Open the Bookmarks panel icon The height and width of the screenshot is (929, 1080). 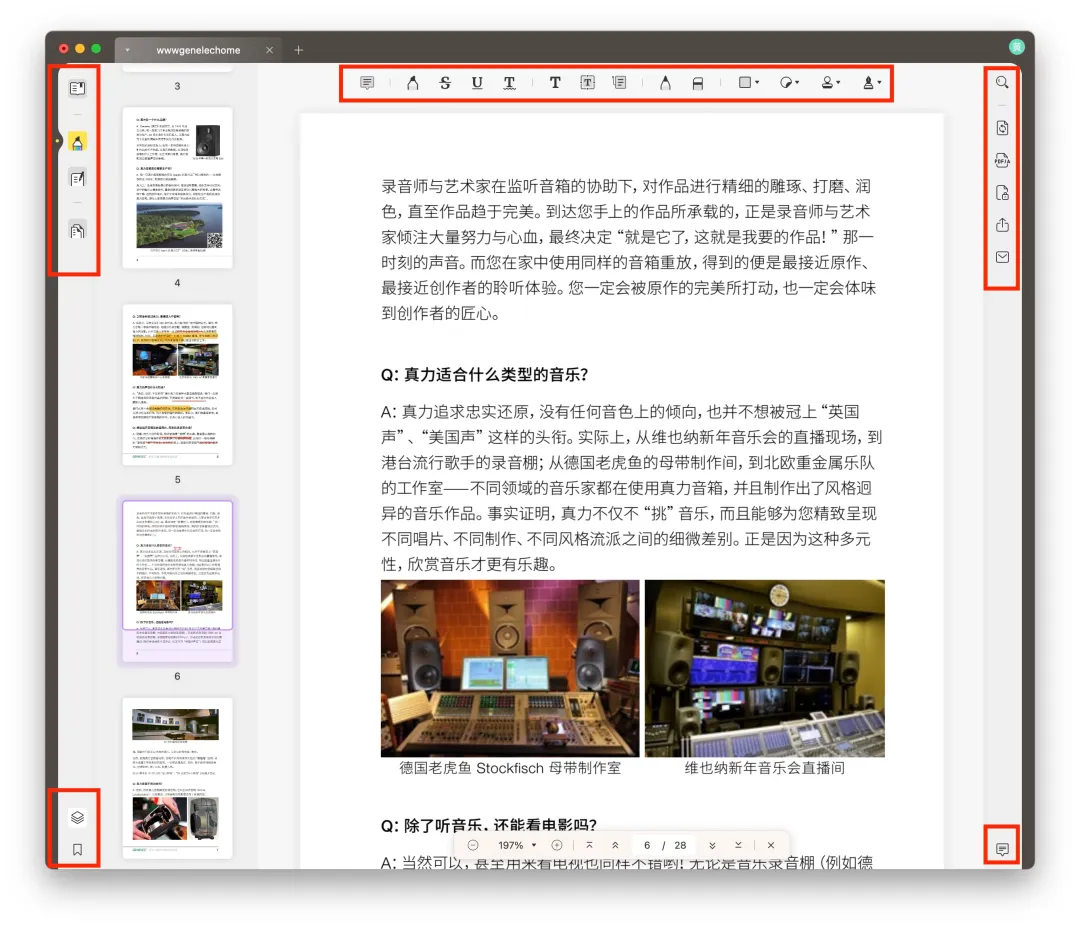(x=77, y=850)
